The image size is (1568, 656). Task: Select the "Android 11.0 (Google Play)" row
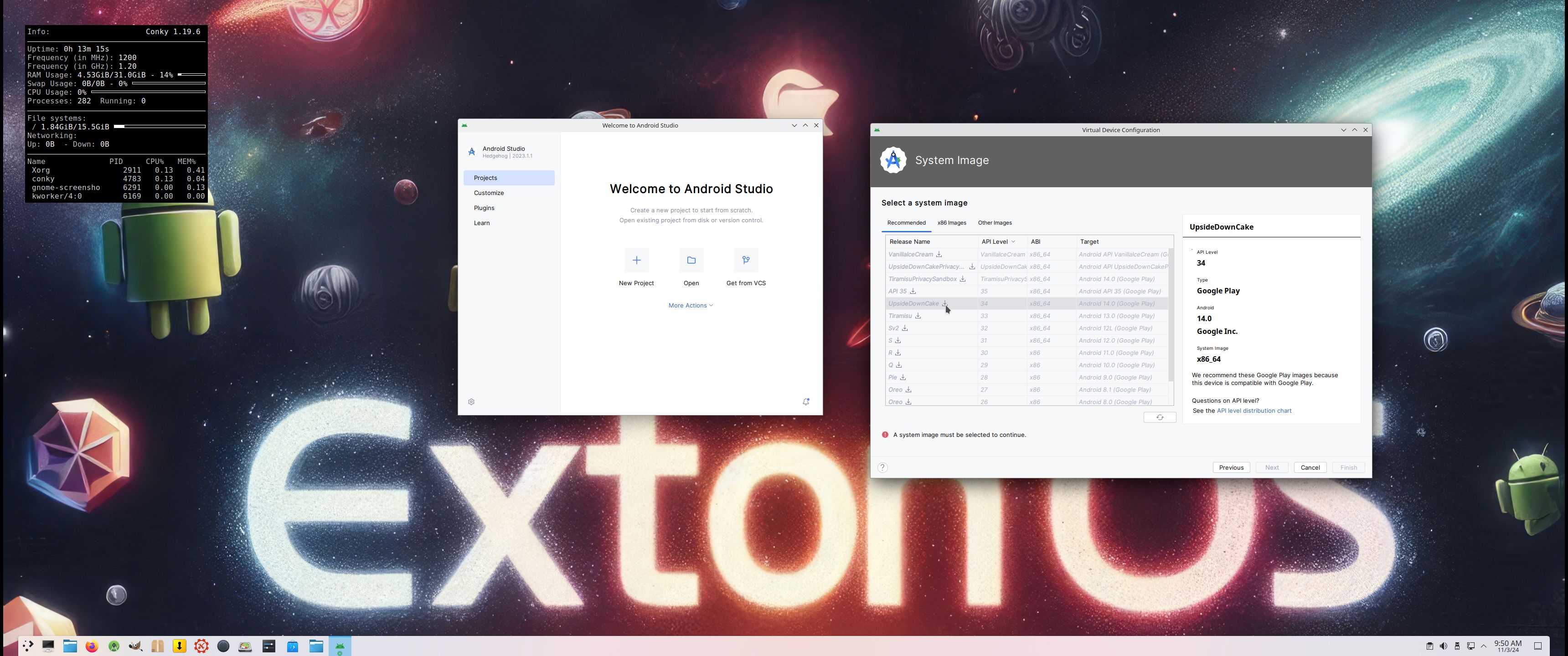[1027, 352]
